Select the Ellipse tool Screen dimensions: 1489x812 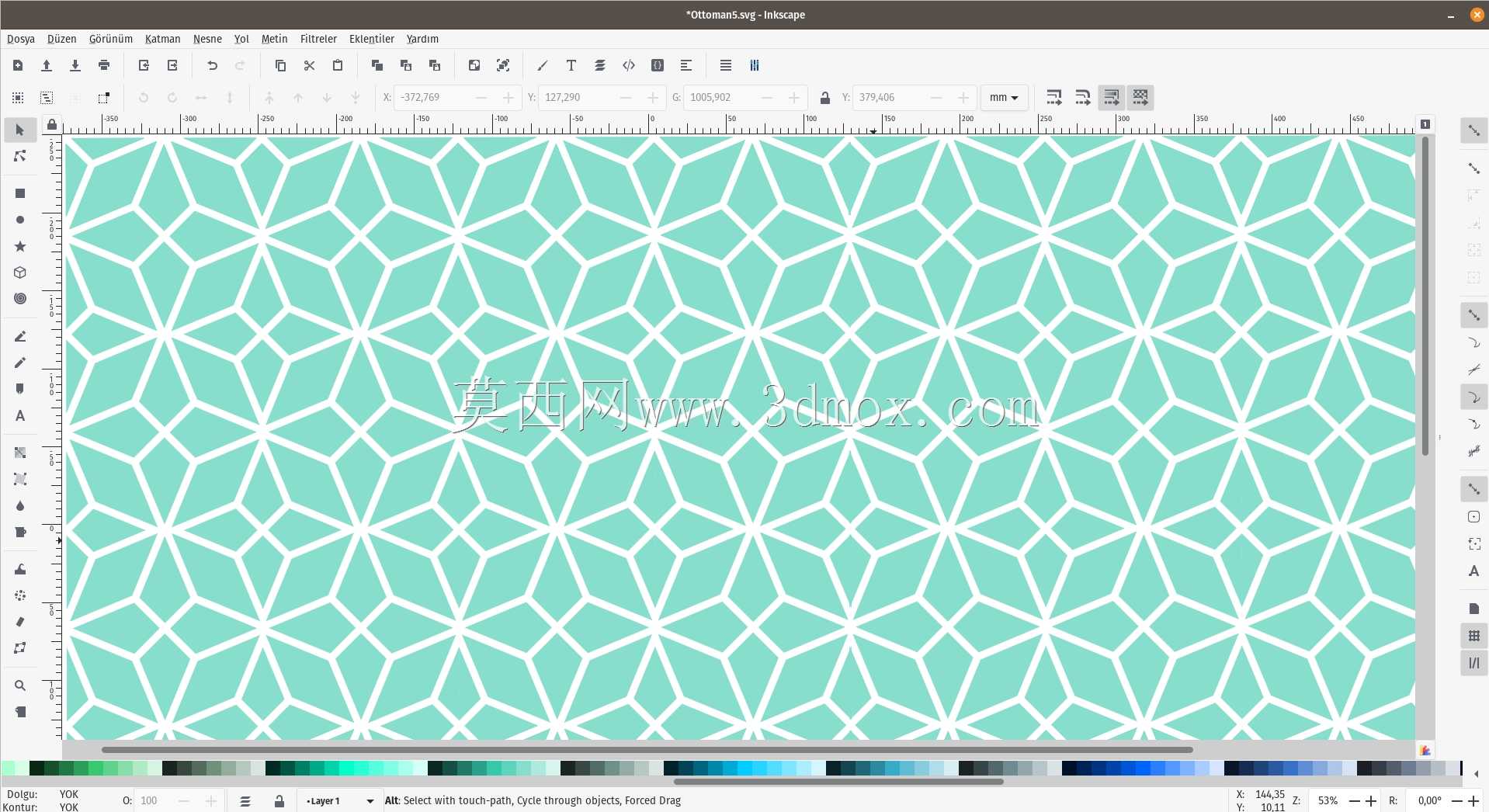(20, 220)
